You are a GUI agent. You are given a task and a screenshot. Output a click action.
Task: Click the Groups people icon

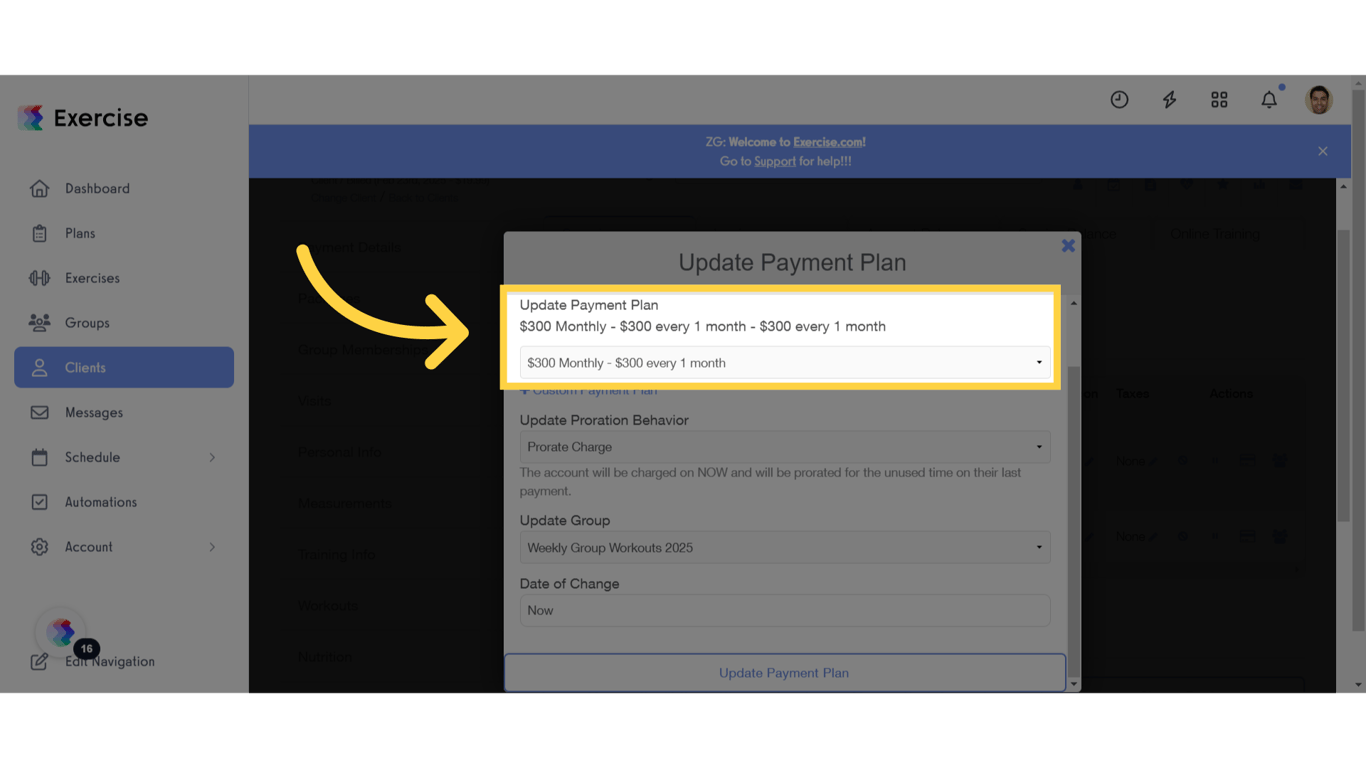[x=39, y=322]
